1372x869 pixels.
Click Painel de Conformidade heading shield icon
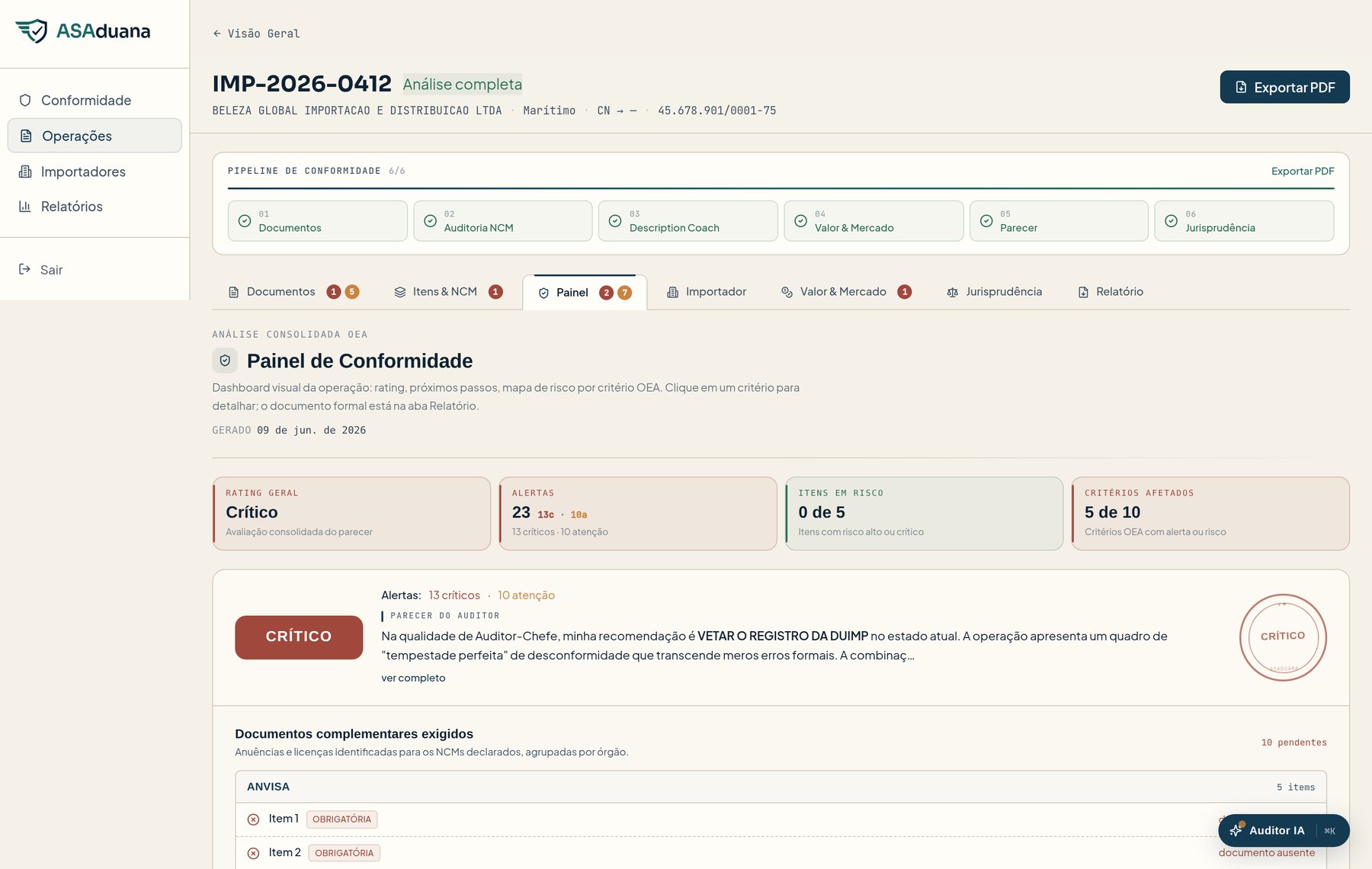pyautogui.click(x=225, y=361)
